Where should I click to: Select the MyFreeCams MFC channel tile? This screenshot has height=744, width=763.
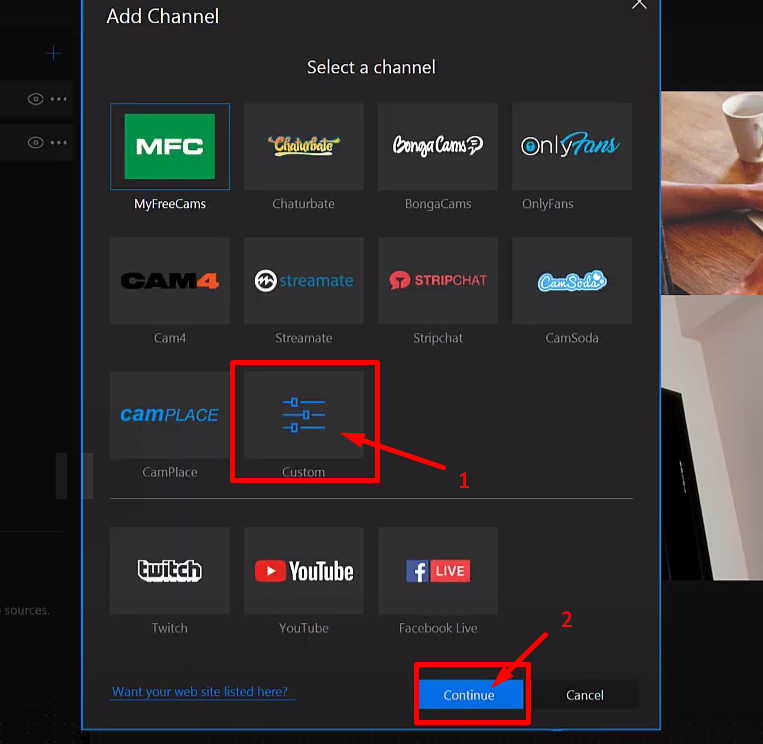coord(170,146)
